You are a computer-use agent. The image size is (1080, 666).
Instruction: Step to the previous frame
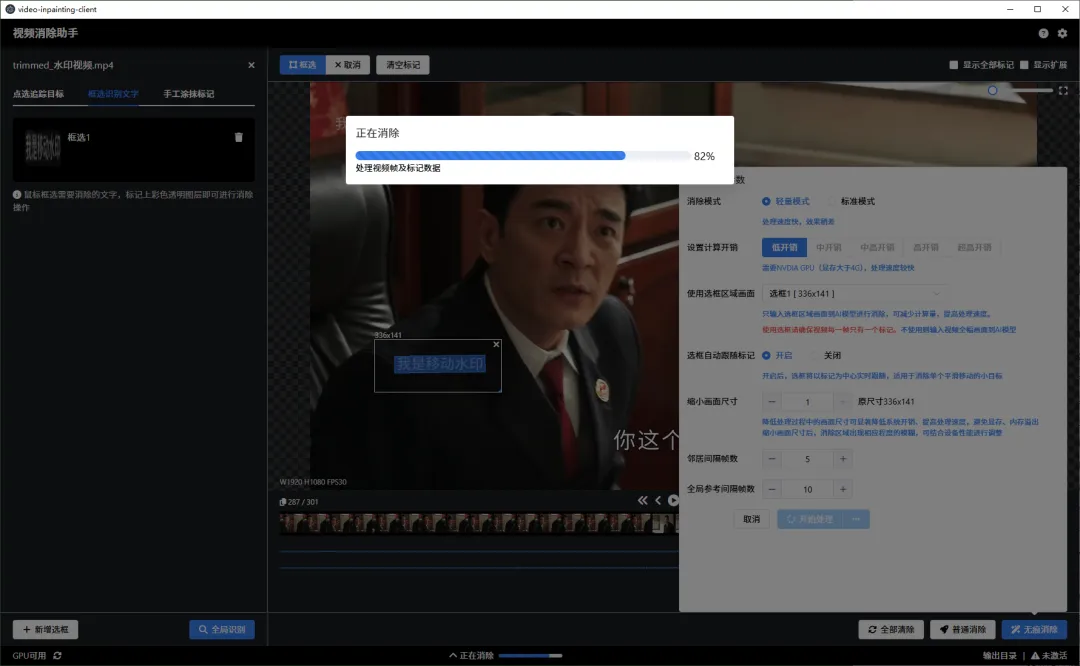tap(658, 501)
